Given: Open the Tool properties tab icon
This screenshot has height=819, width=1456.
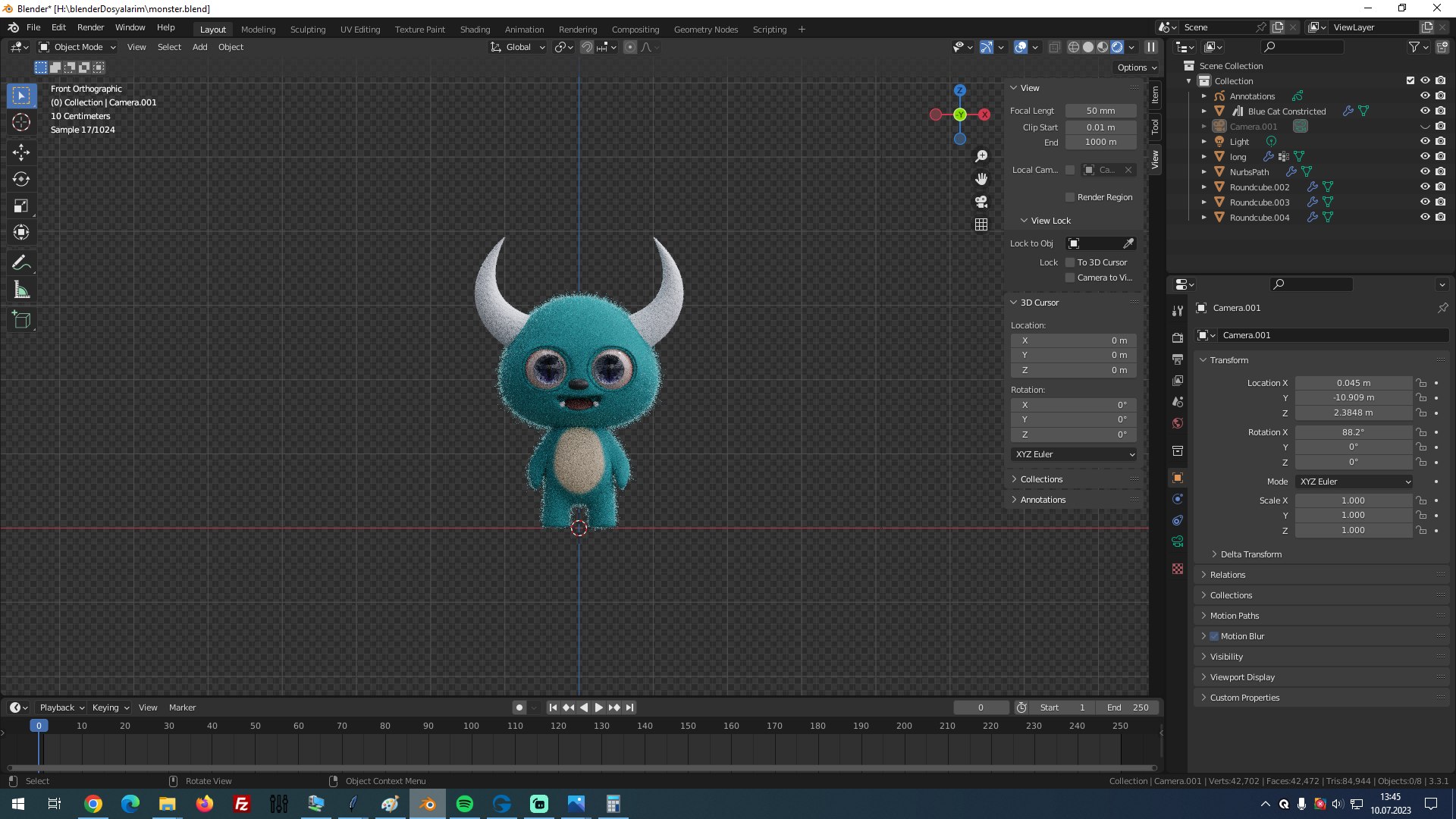Looking at the screenshot, I should coord(1178,311).
